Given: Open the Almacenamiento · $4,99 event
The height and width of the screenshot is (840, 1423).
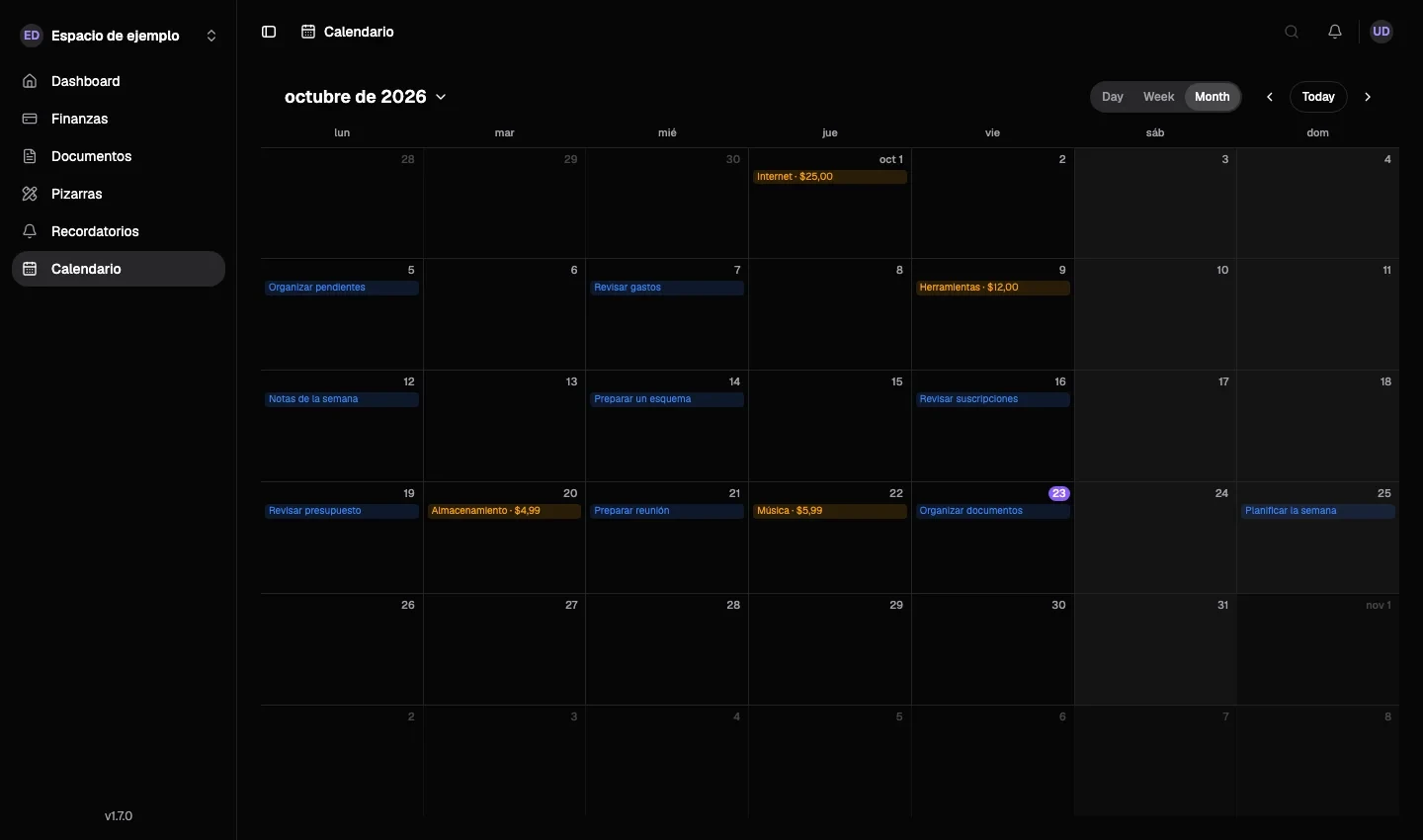Looking at the screenshot, I should [x=505, y=511].
